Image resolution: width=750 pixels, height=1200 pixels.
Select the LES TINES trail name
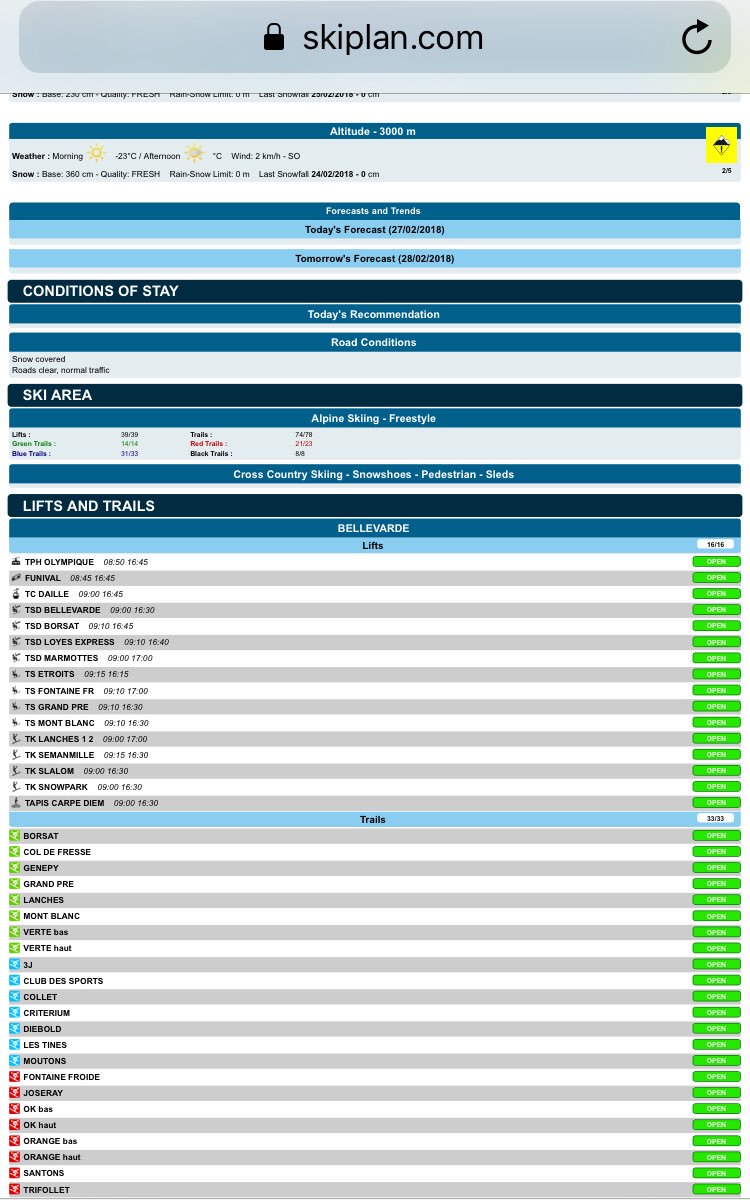pos(45,1045)
